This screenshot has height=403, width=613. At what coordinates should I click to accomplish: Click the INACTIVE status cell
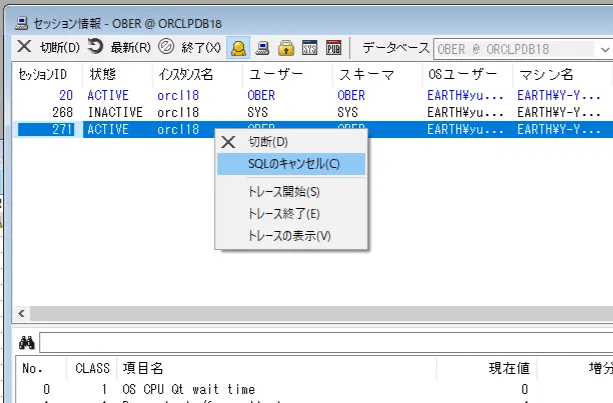coord(115,113)
